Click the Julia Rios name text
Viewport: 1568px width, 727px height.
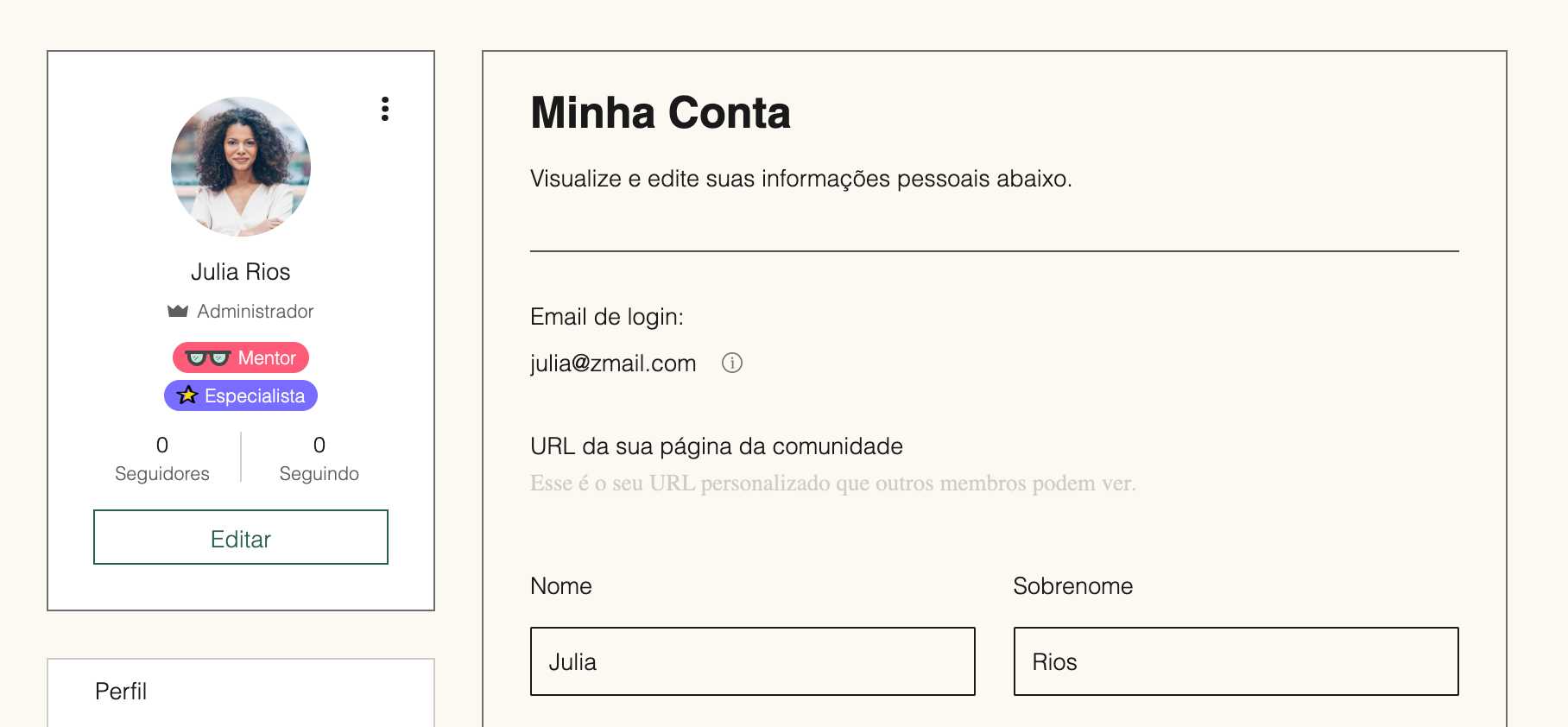pyautogui.click(x=241, y=272)
